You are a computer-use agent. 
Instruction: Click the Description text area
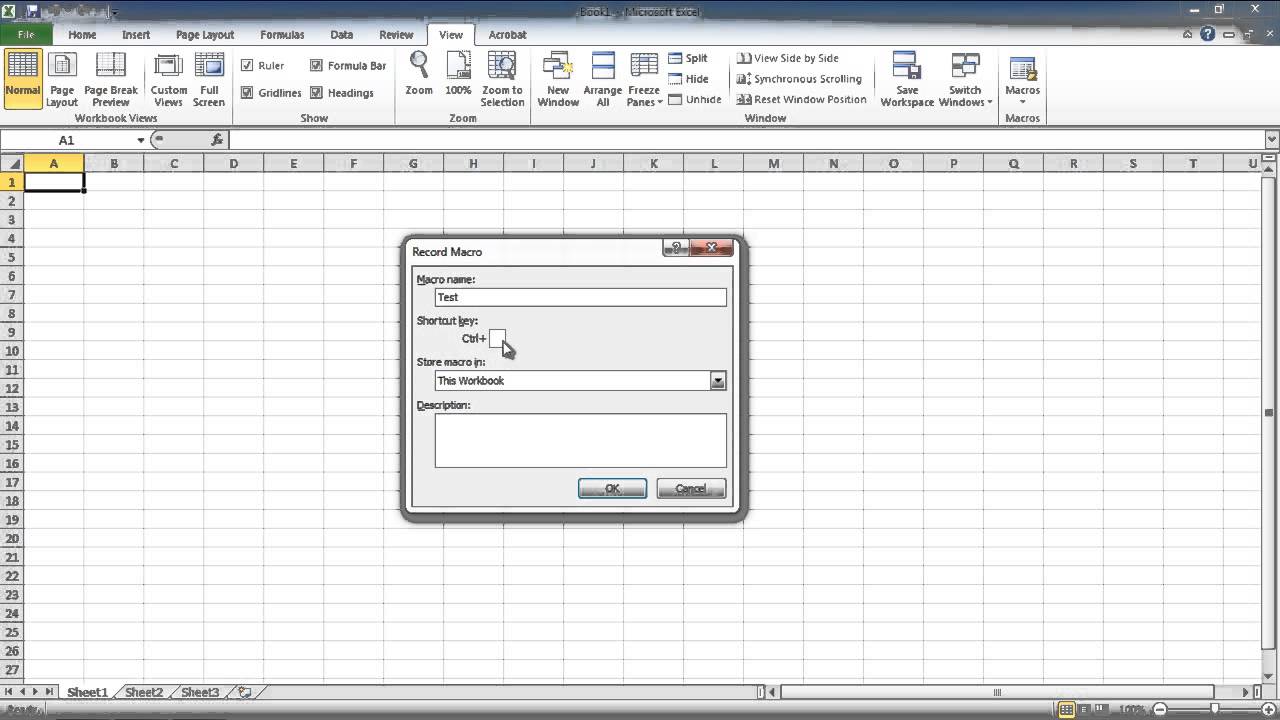[x=580, y=440]
